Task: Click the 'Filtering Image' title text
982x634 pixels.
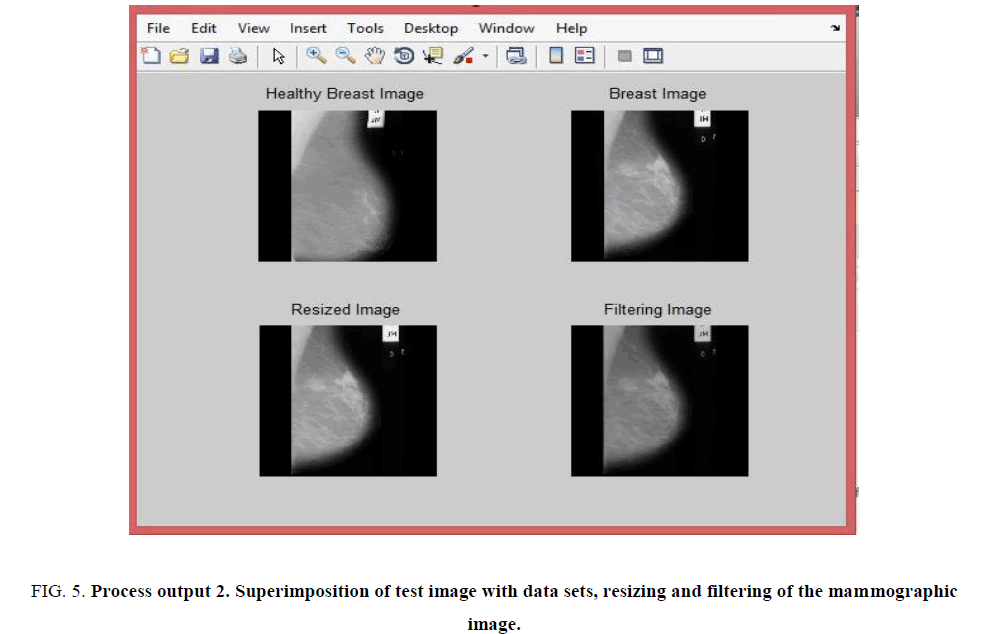Action: click(658, 309)
